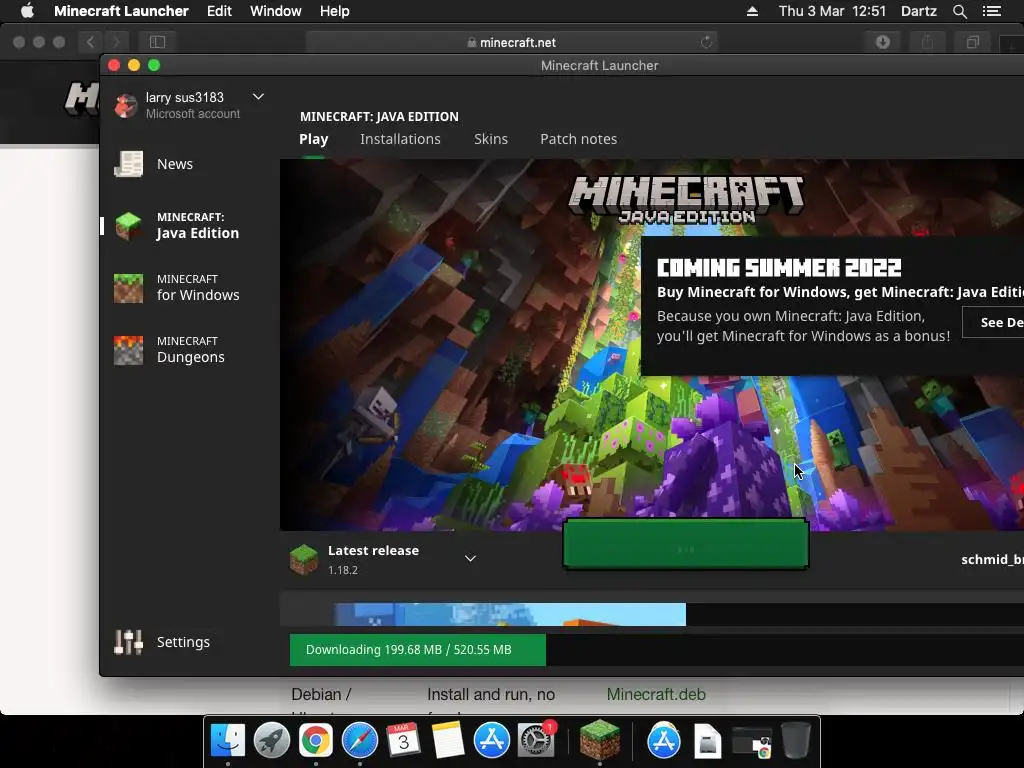The height and width of the screenshot is (768, 1024).
Task: Click Minecraft Launcher icon in the Dock
Action: coord(600,739)
